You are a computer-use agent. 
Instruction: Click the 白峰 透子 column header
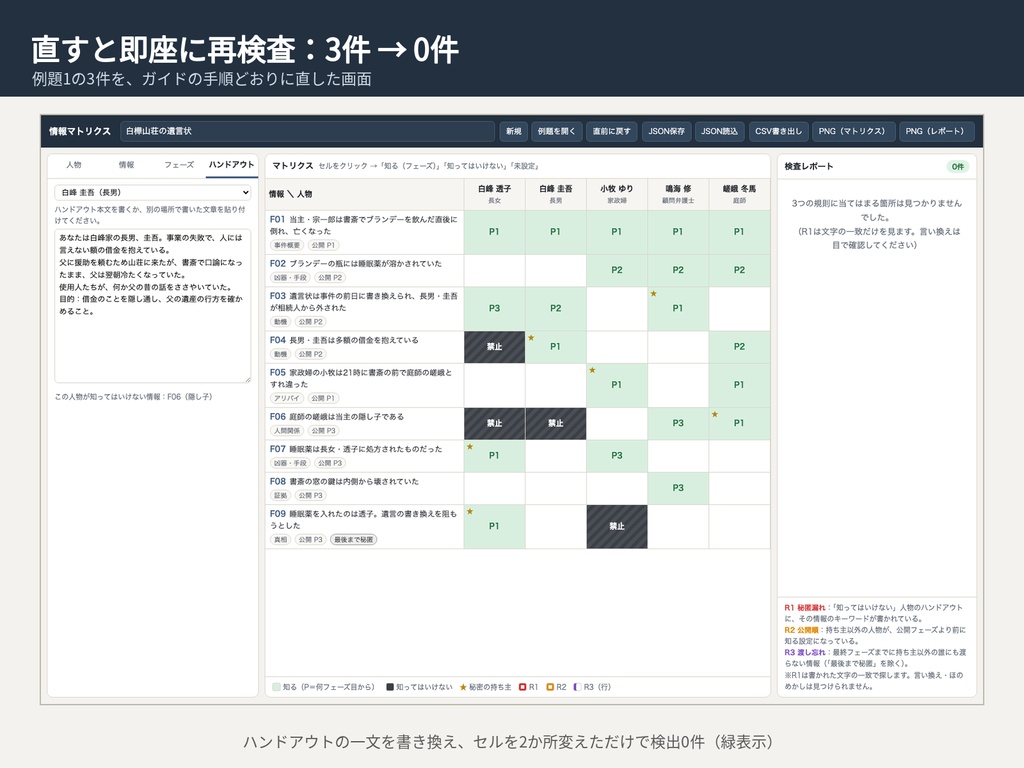(x=494, y=194)
